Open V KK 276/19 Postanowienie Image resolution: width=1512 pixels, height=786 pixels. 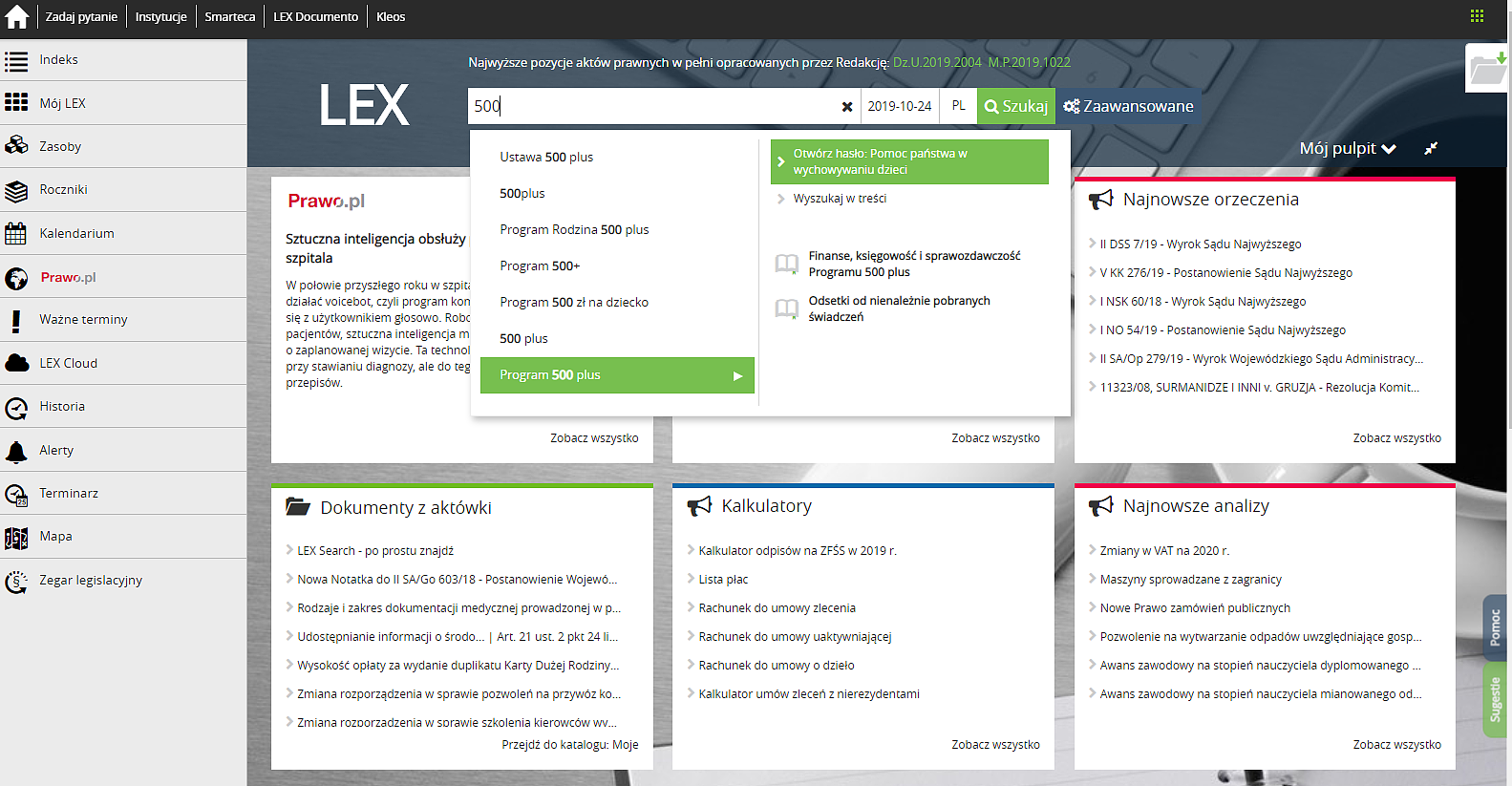[x=1225, y=272]
